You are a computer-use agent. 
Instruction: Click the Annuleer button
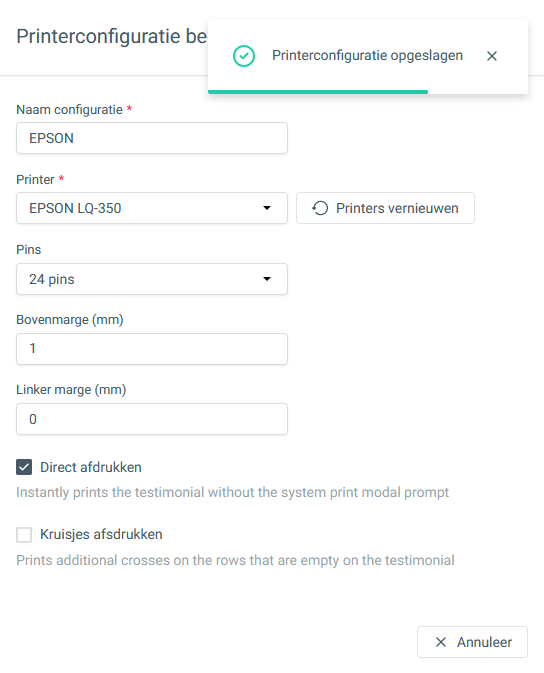[x=472, y=642]
